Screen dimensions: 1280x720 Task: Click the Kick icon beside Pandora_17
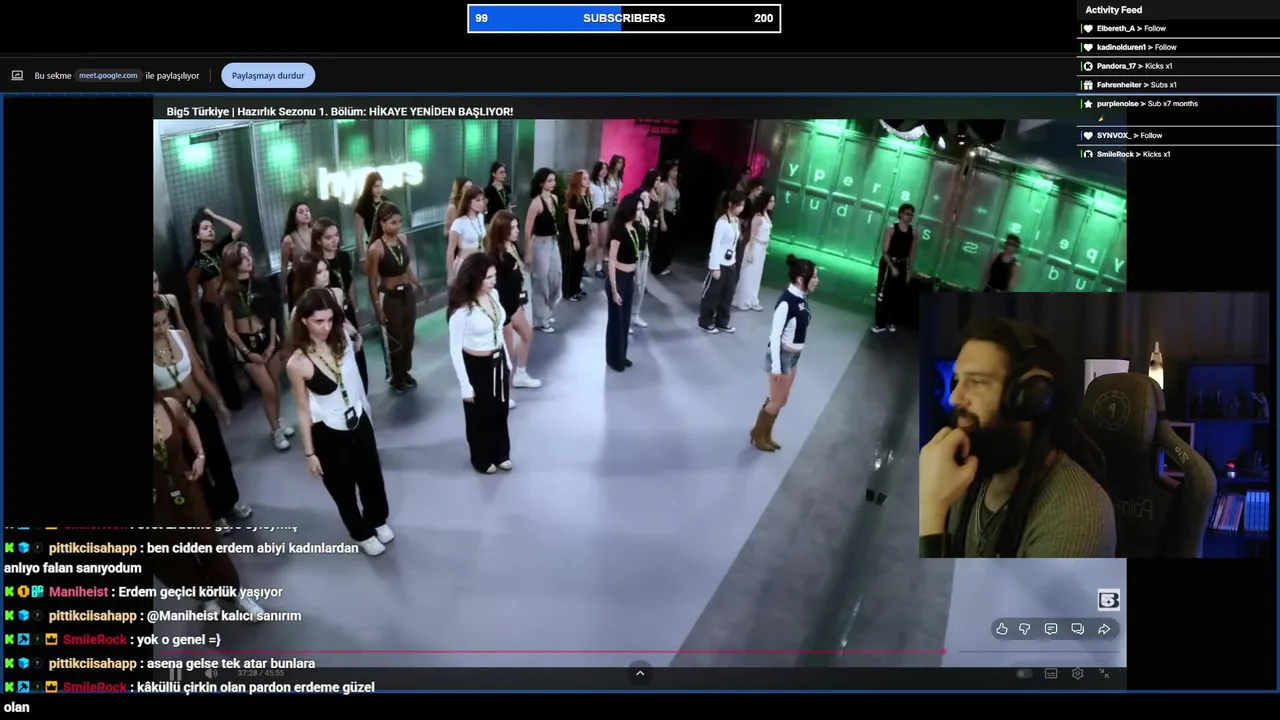pos(1088,66)
